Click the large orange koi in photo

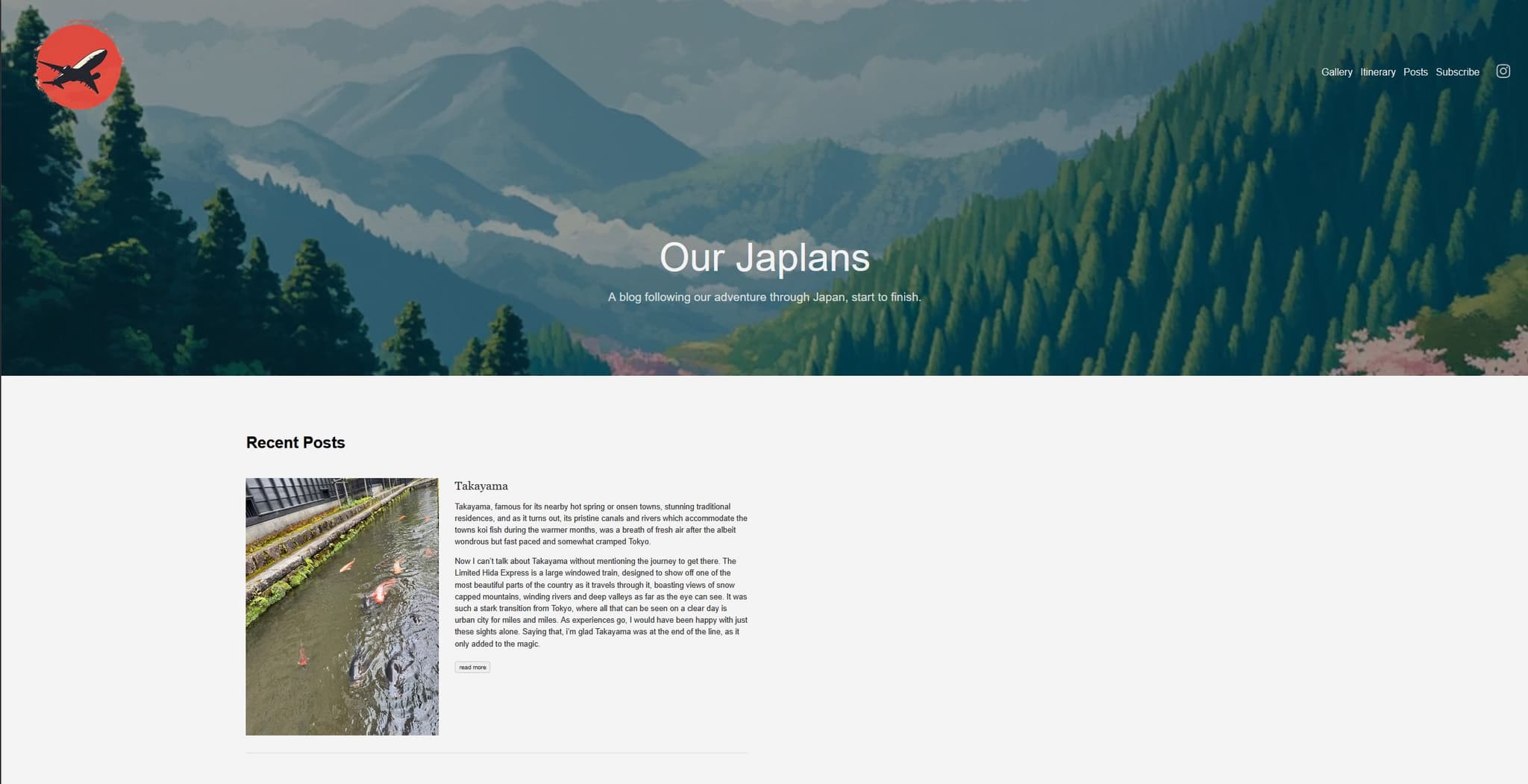tap(381, 593)
